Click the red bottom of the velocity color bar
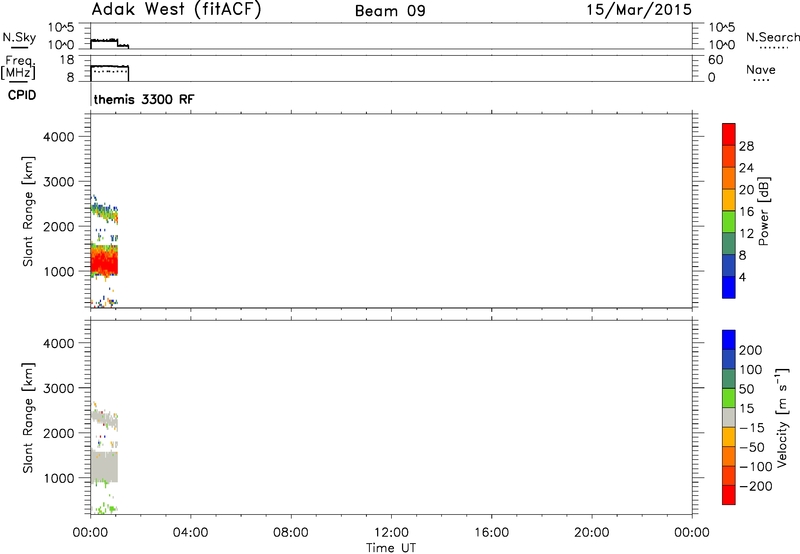The width and height of the screenshot is (800, 554). tap(729, 495)
